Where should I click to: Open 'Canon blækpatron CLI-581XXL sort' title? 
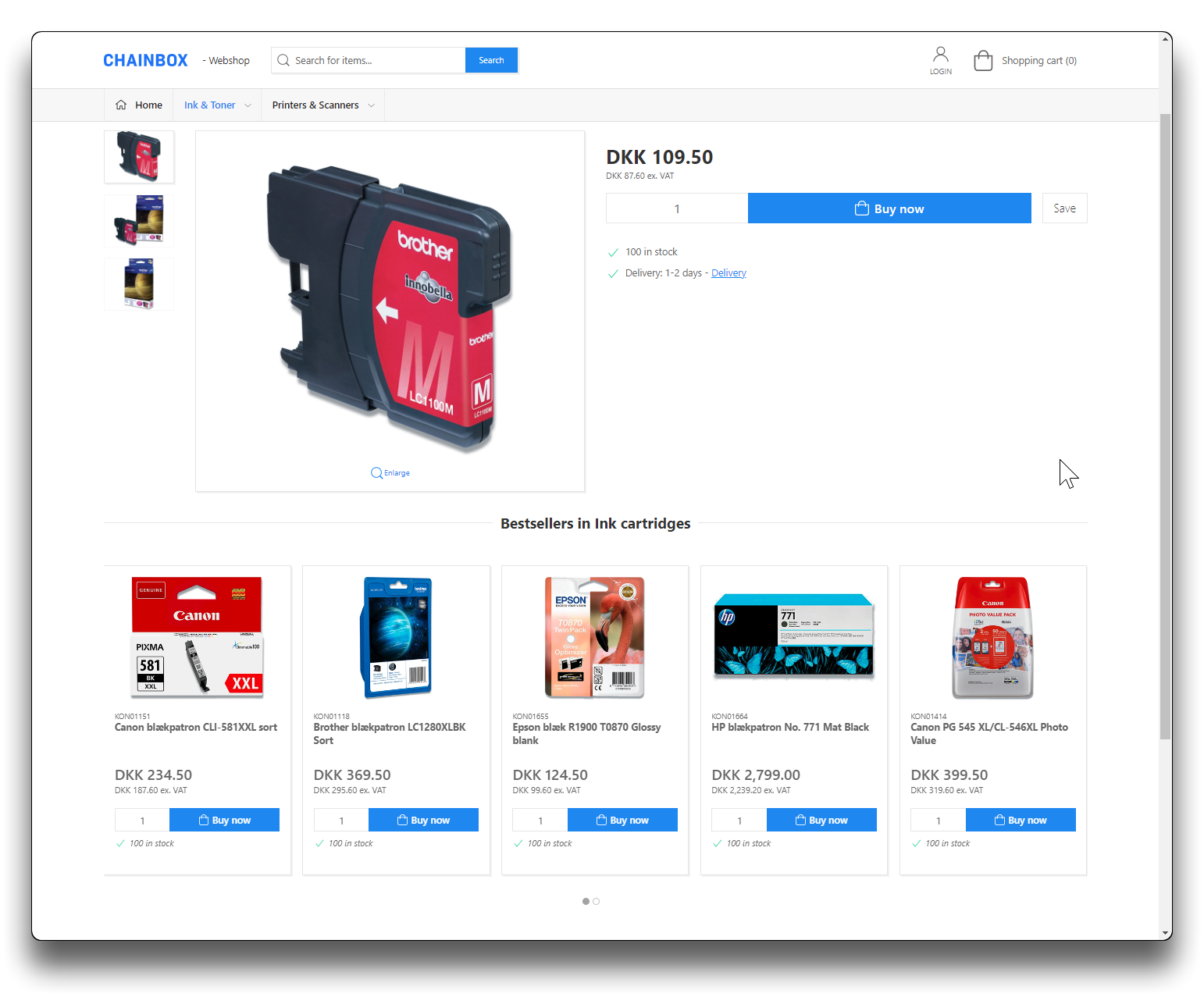196,727
